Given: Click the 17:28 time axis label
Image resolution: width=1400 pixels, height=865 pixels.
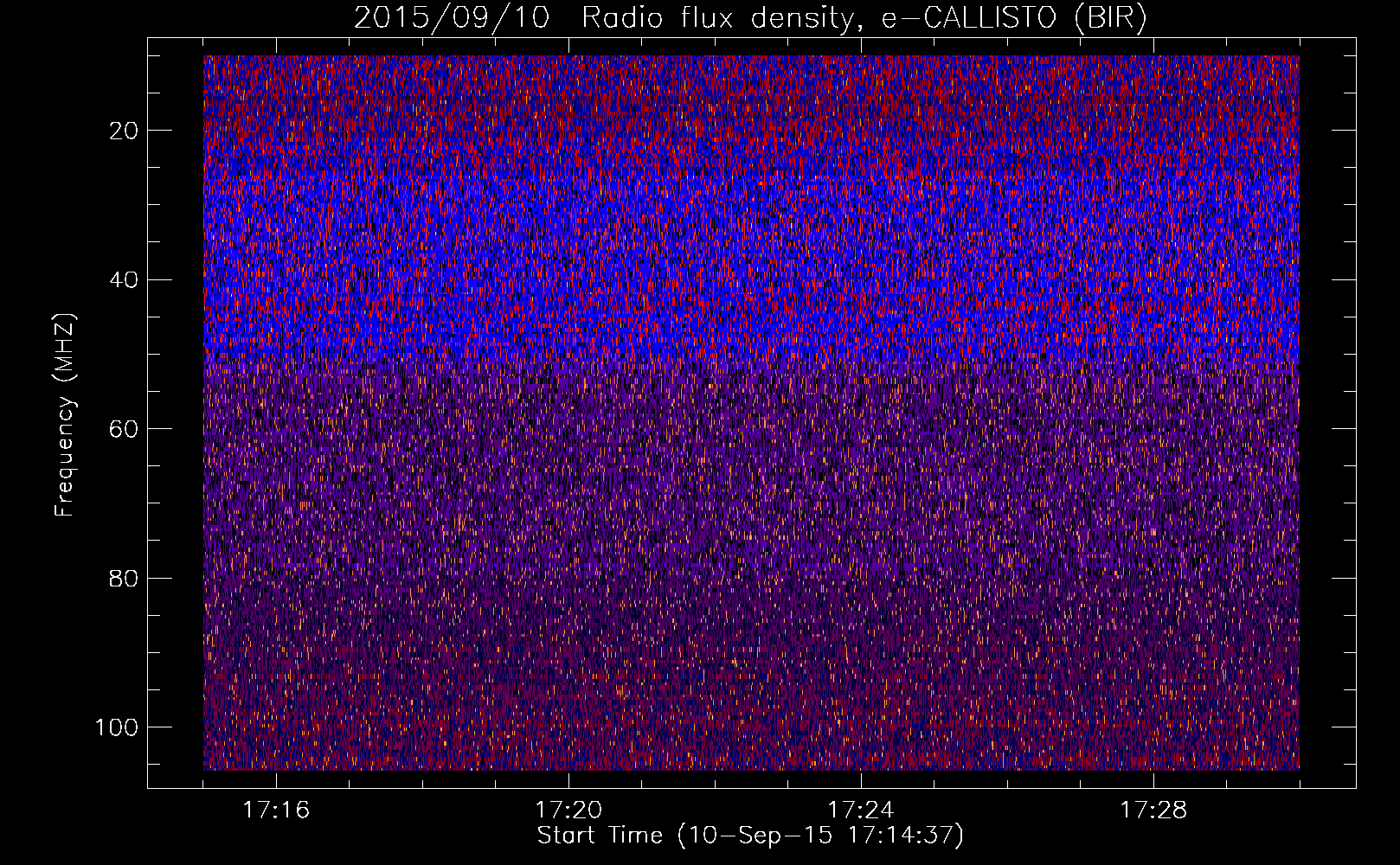Looking at the screenshot, I should tap(1153, 811).
